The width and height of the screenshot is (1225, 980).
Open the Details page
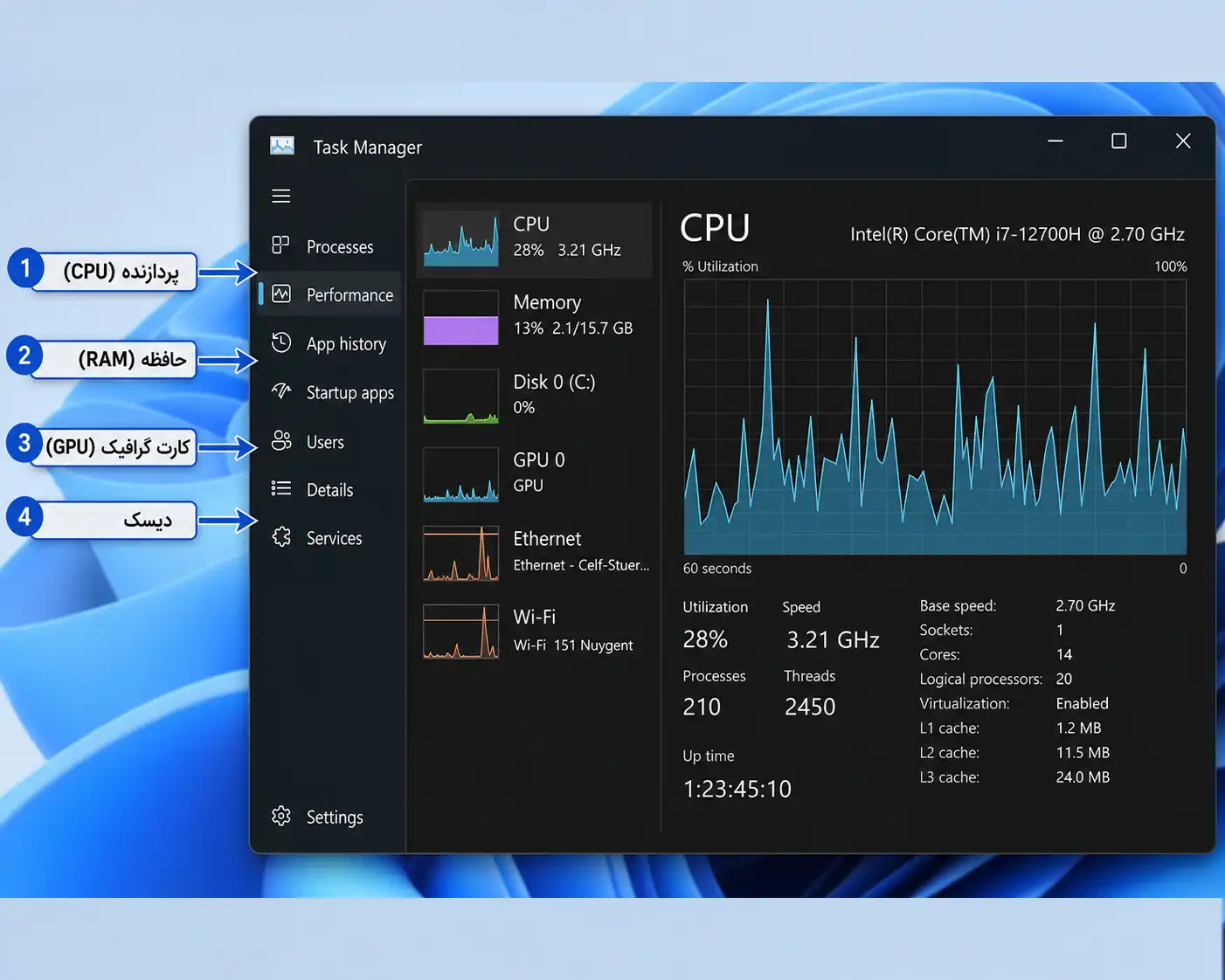pos(329,490)
